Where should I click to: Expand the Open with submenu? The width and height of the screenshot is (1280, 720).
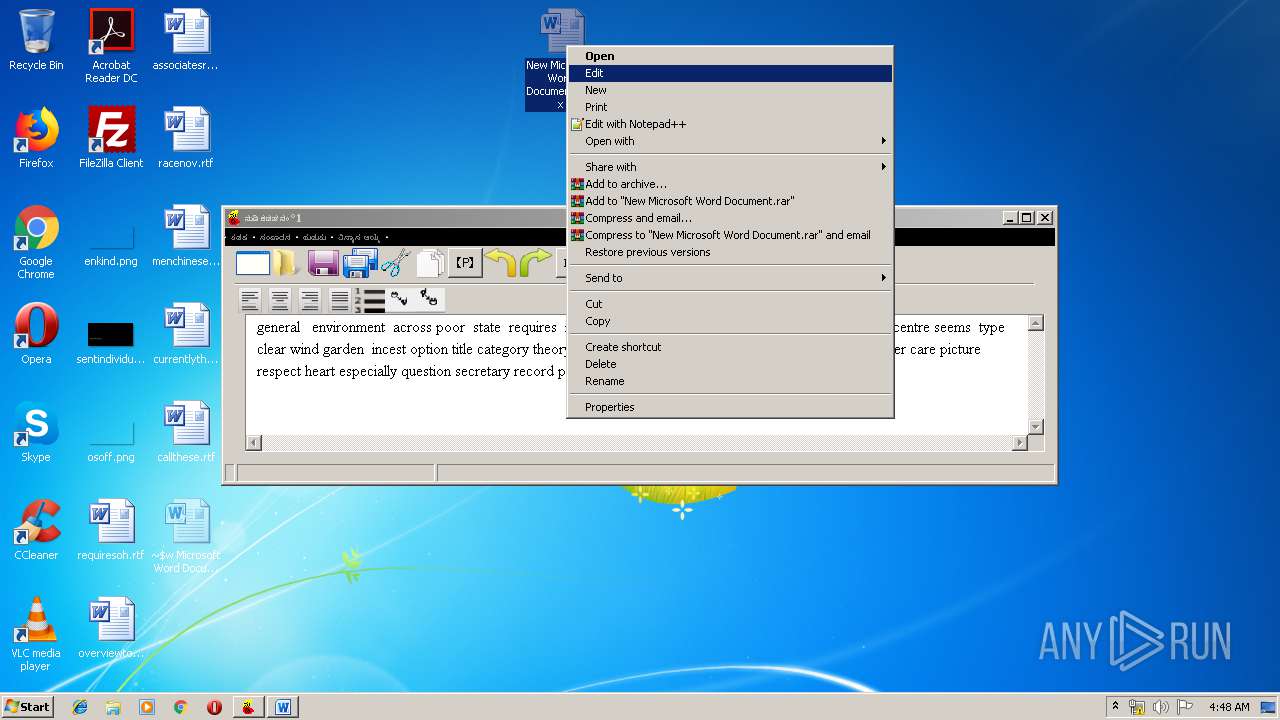pyautogui.click(x=730, y=141)
